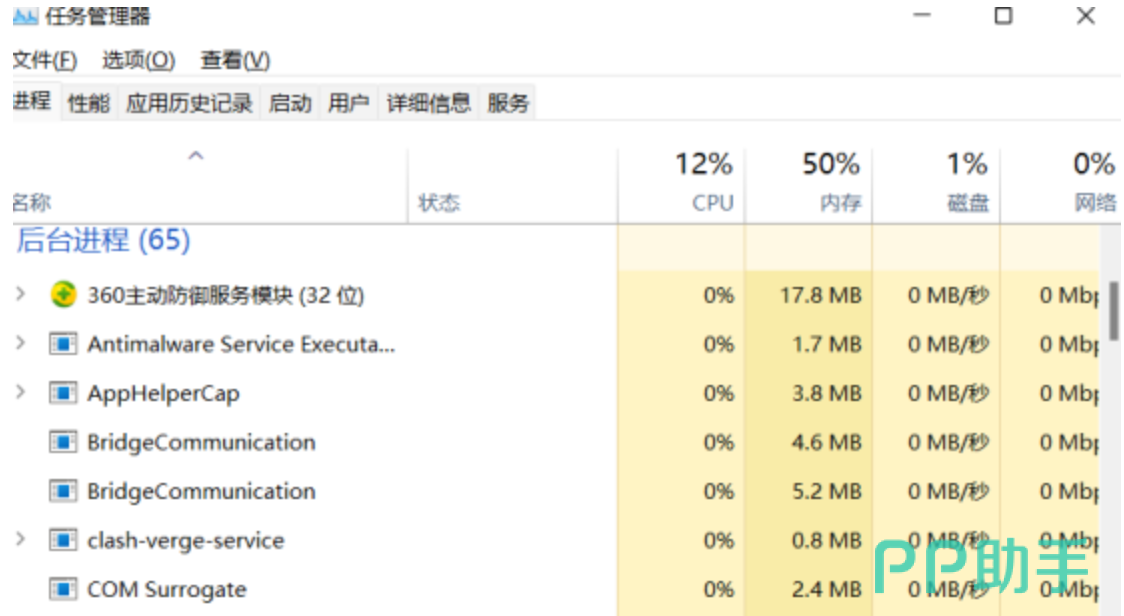
Task: Click the COM Surrogate process icon
Action: (x=63, y=589)
